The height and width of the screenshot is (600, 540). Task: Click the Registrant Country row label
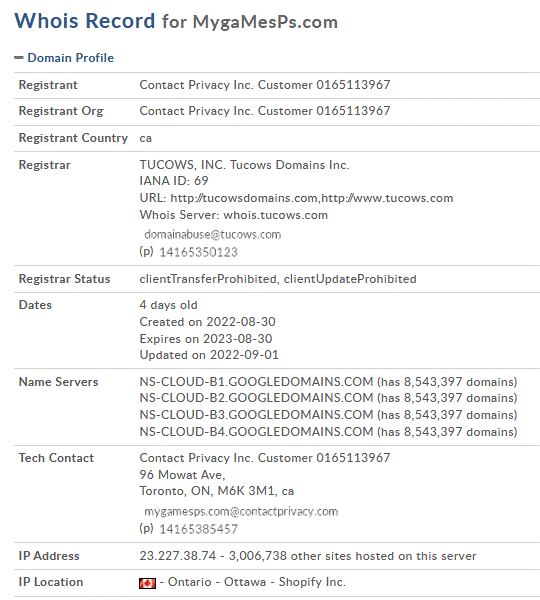[73, 138]
